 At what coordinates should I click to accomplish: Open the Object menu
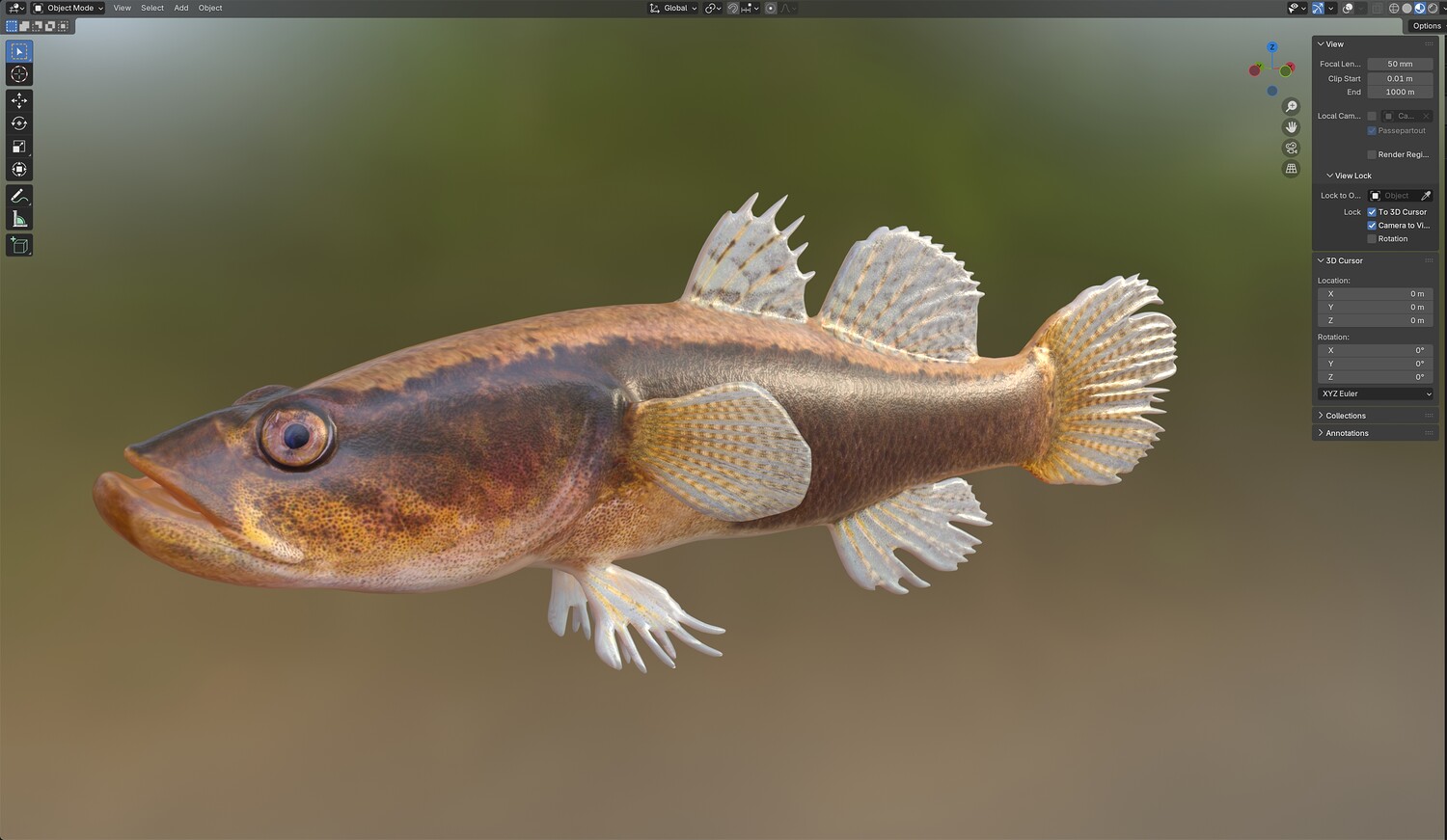(x=210, y=8)
